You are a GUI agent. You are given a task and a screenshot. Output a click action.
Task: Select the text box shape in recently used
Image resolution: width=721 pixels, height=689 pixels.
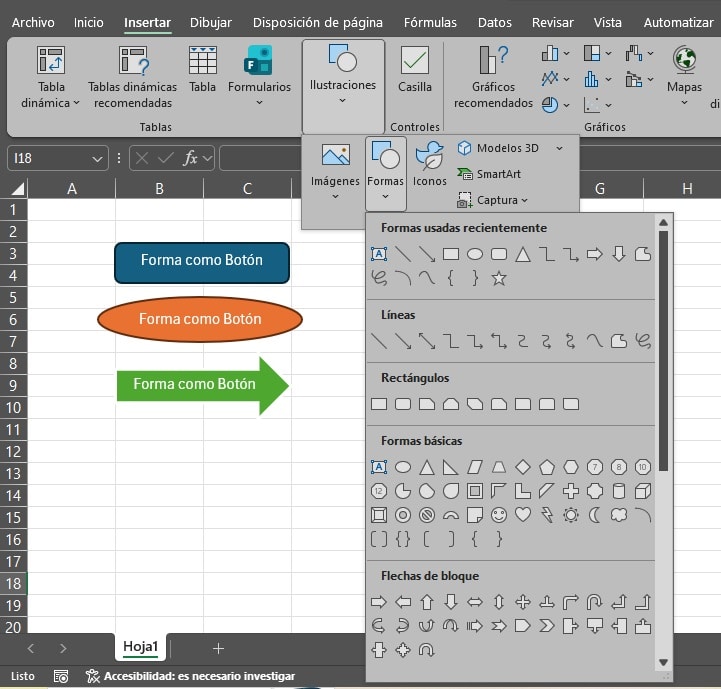379,254
